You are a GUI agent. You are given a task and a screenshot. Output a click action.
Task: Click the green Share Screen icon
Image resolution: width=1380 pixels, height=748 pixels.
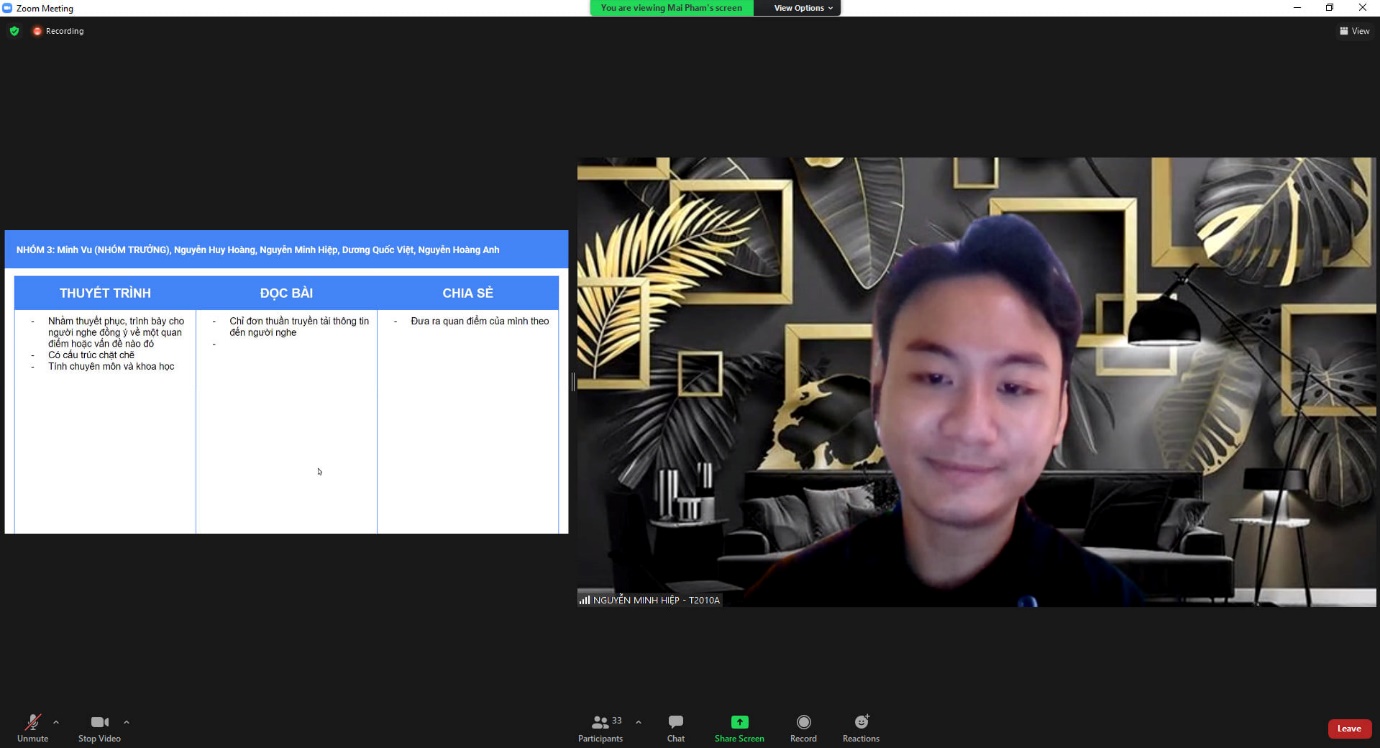(739, 722)
